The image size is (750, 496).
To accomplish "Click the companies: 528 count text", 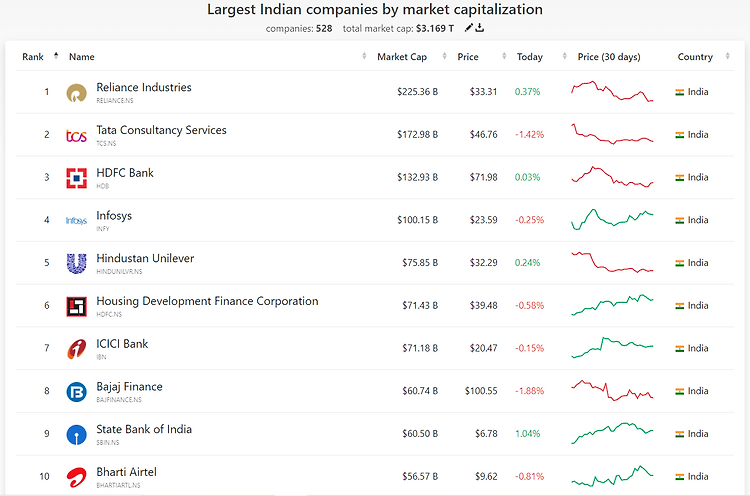I will click(x=299, y=29).
